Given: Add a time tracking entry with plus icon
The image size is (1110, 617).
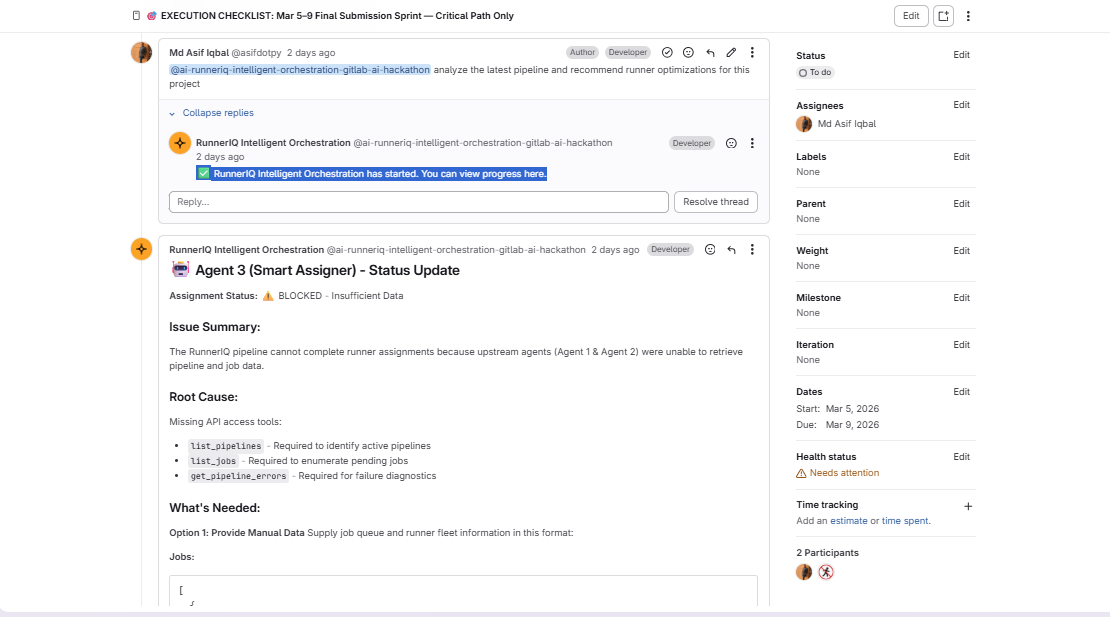Looking at the screenshot, I should tap(968, 507).
